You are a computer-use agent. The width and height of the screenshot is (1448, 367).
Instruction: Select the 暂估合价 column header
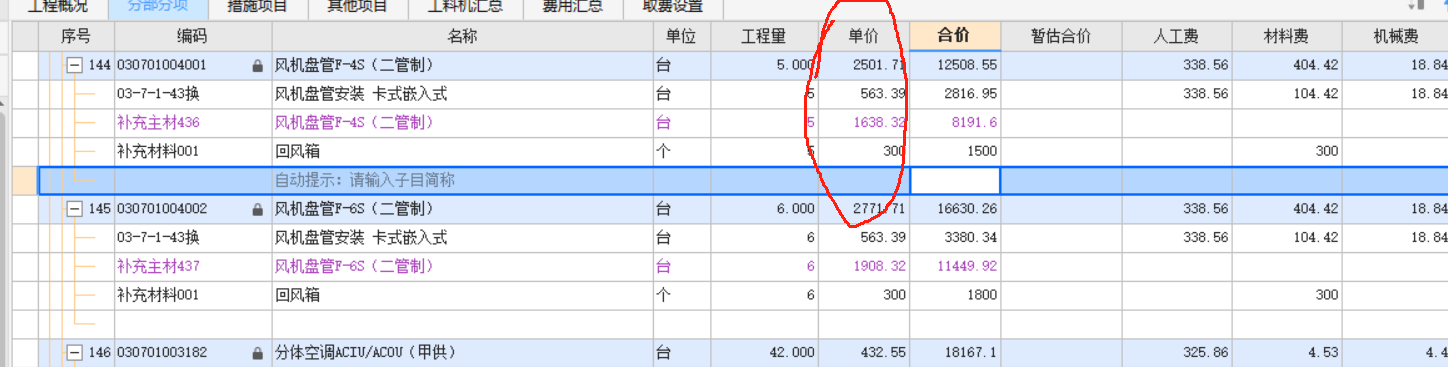point(1061,37)
